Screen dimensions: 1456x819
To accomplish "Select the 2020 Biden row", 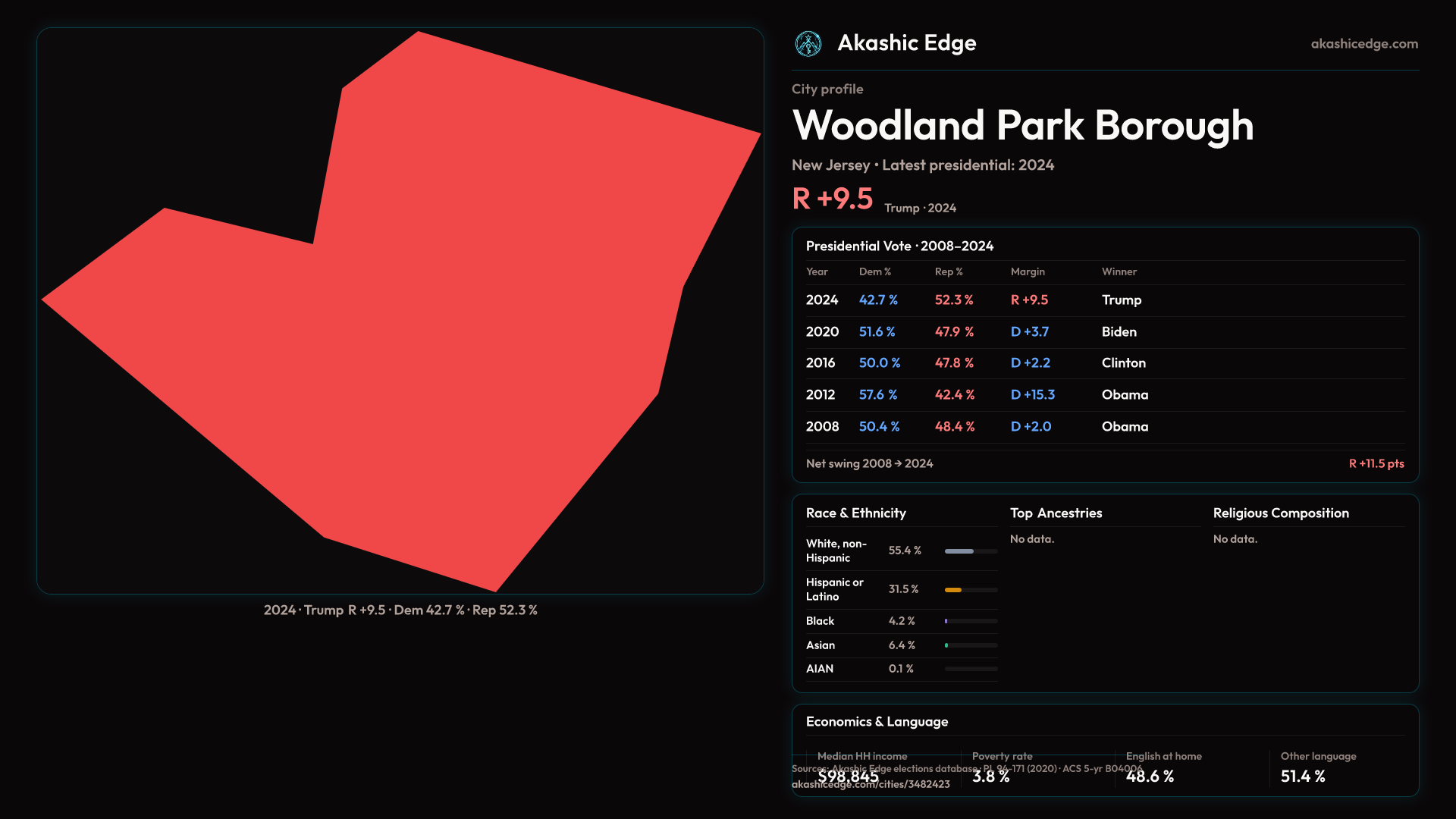I will 1104,332.
